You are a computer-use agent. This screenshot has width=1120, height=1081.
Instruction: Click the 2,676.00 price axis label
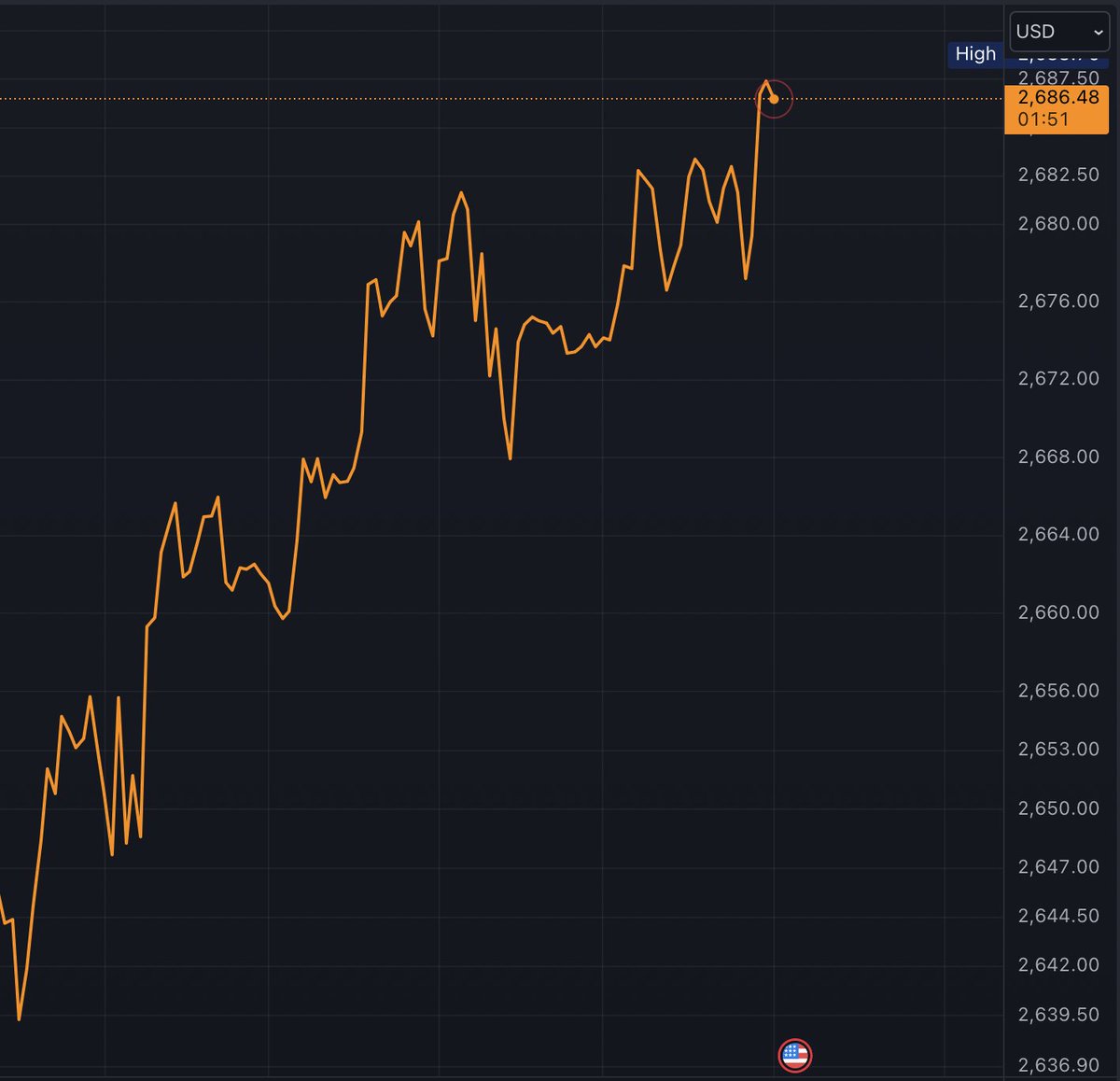[1058, 301]
